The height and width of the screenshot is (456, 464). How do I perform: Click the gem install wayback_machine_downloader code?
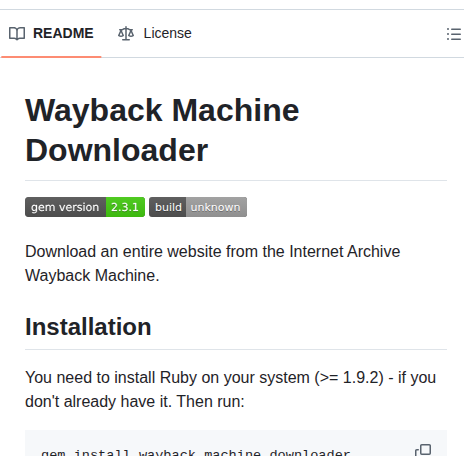[196, 452]
